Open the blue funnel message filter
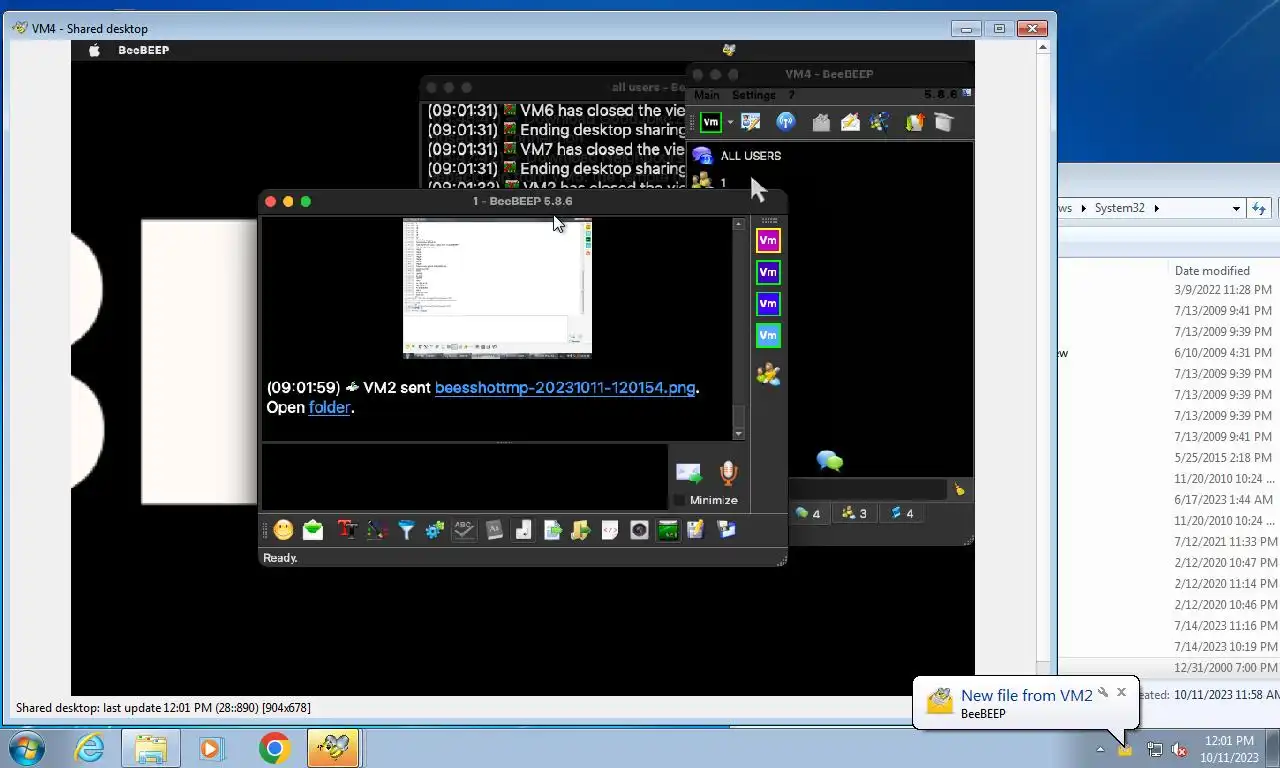This screenshot has width=1280, height=768. [406, 530]
